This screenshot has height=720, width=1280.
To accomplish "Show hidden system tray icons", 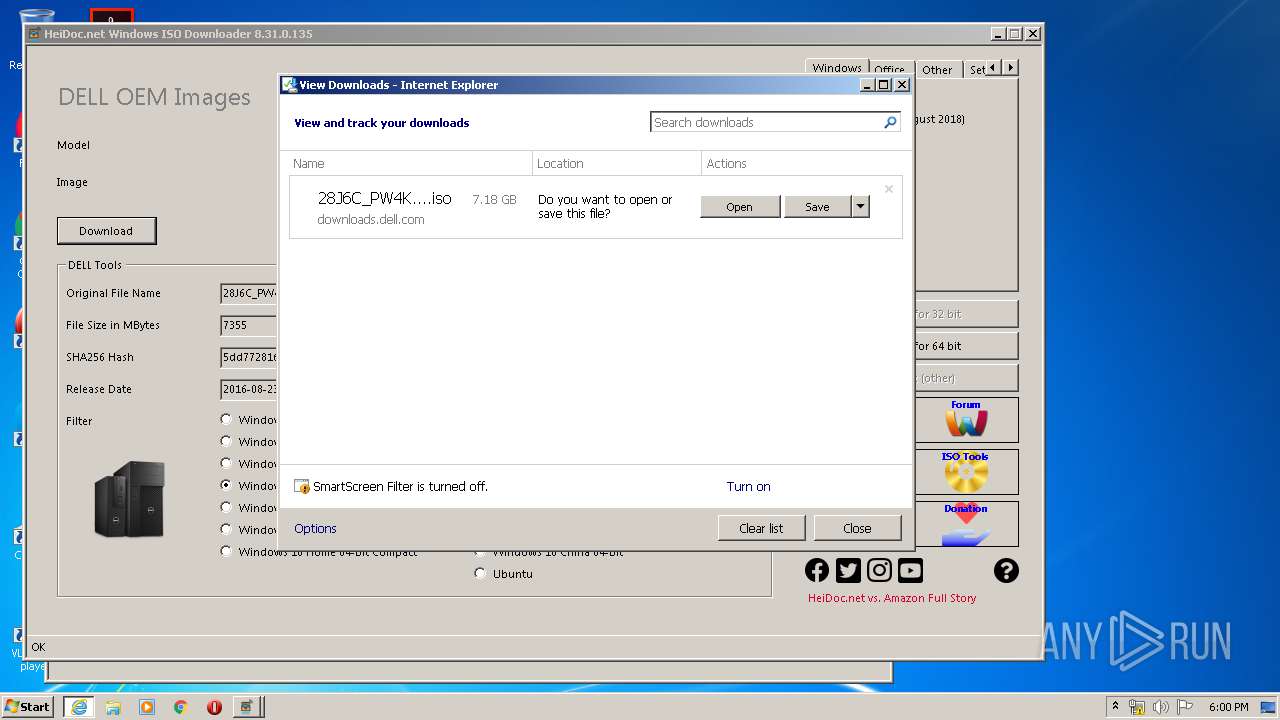I will pos(1115,707).
